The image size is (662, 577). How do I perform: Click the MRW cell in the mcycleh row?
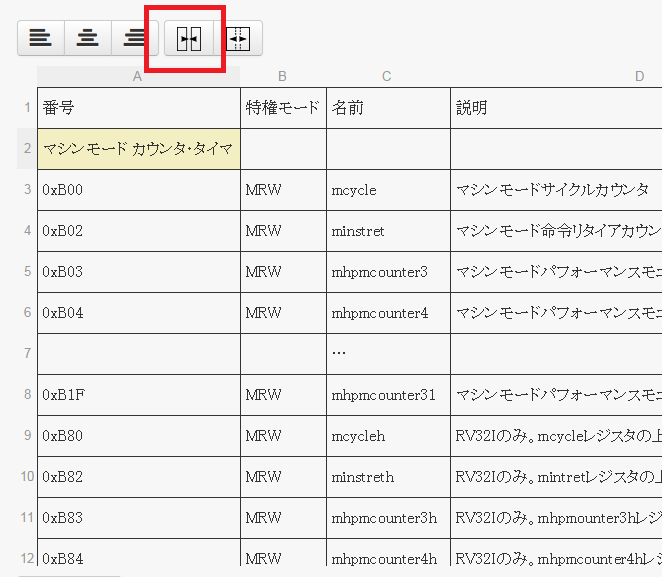(283, 436)
